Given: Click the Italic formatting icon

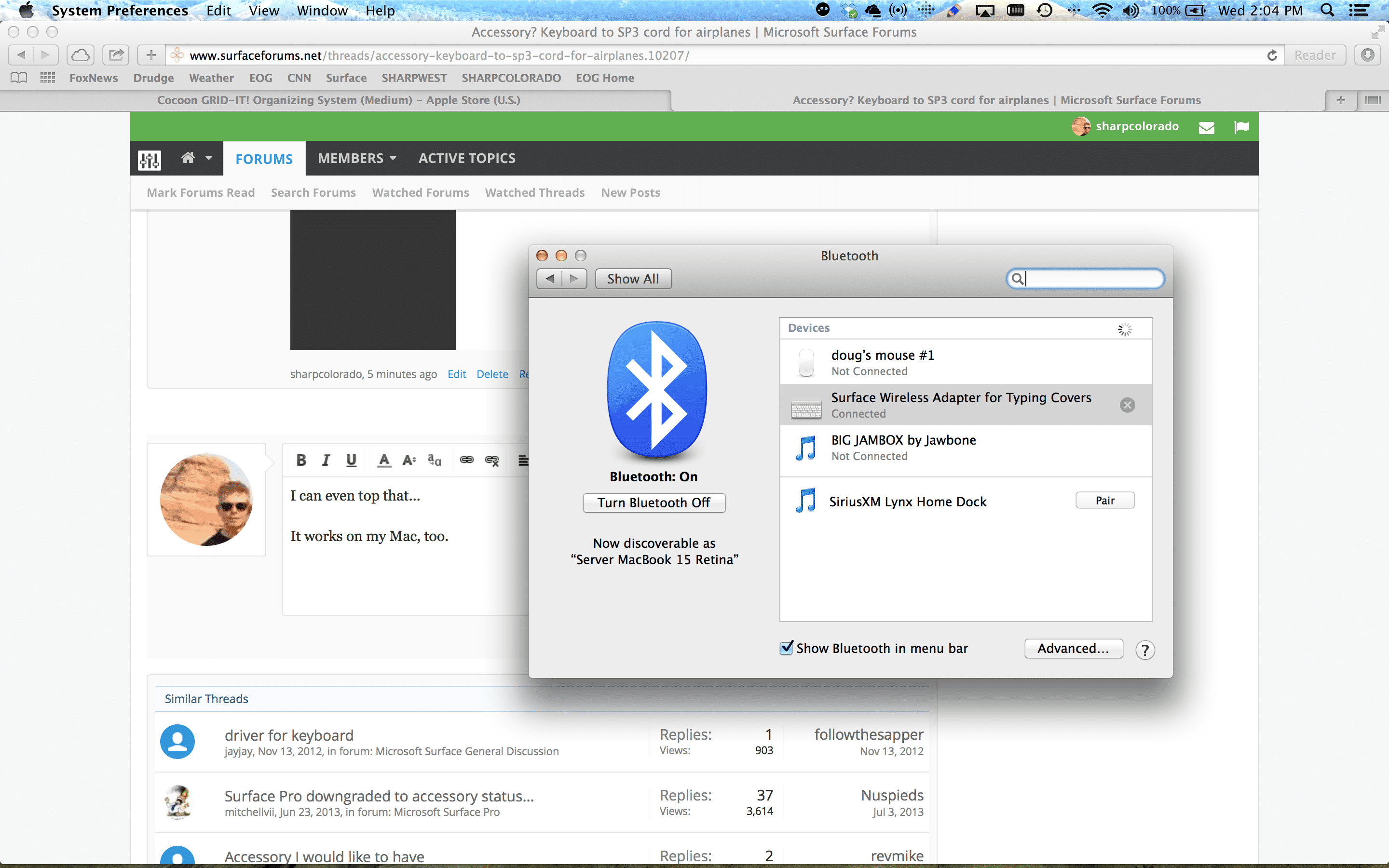Looking at the screenshot, I should [x=326, y=459].
